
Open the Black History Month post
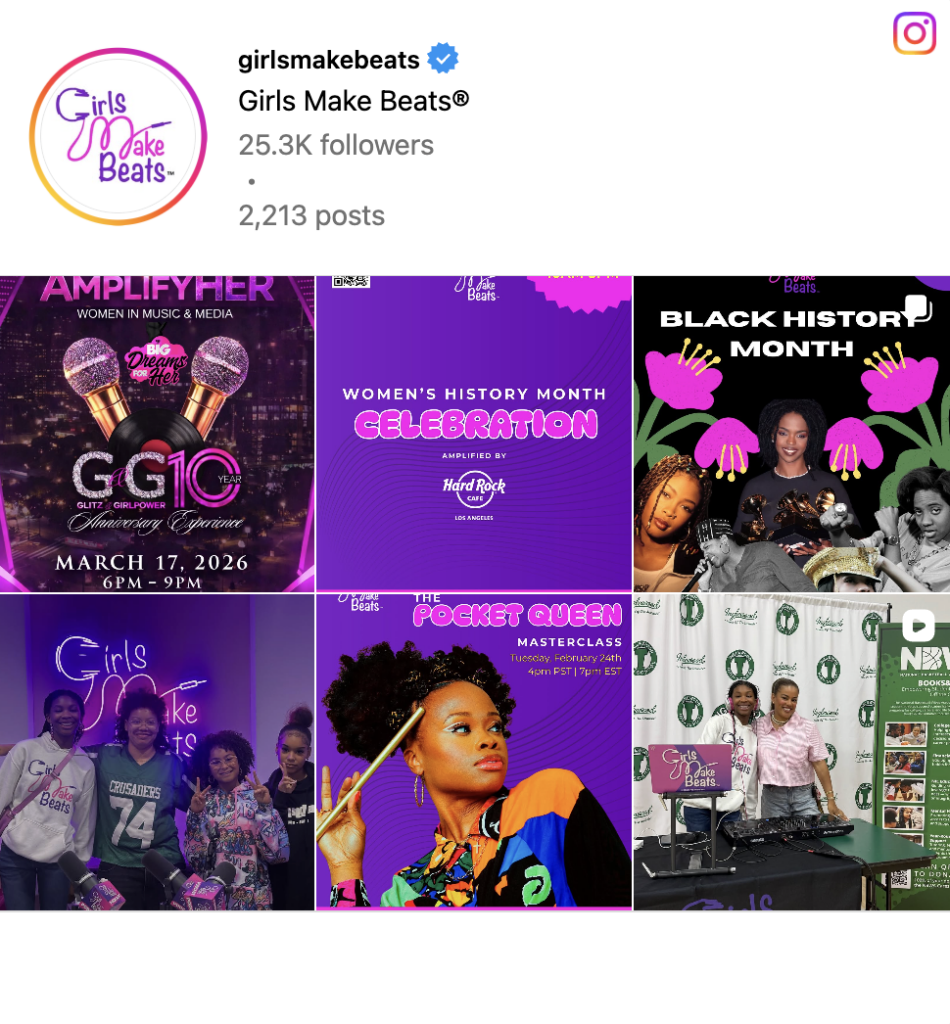point(792,434)
